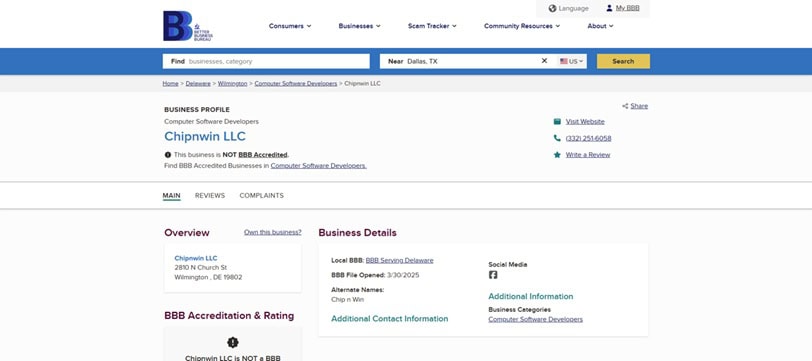
Task: Click the Share link
Action: coord(639,106)
